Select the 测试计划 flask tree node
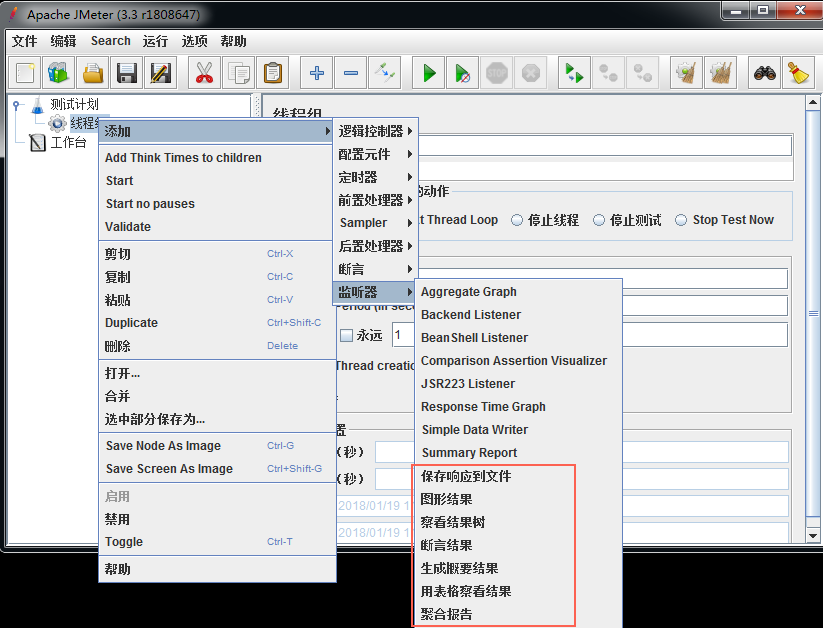This screenshot has height=628, width=823. point(65,104)
